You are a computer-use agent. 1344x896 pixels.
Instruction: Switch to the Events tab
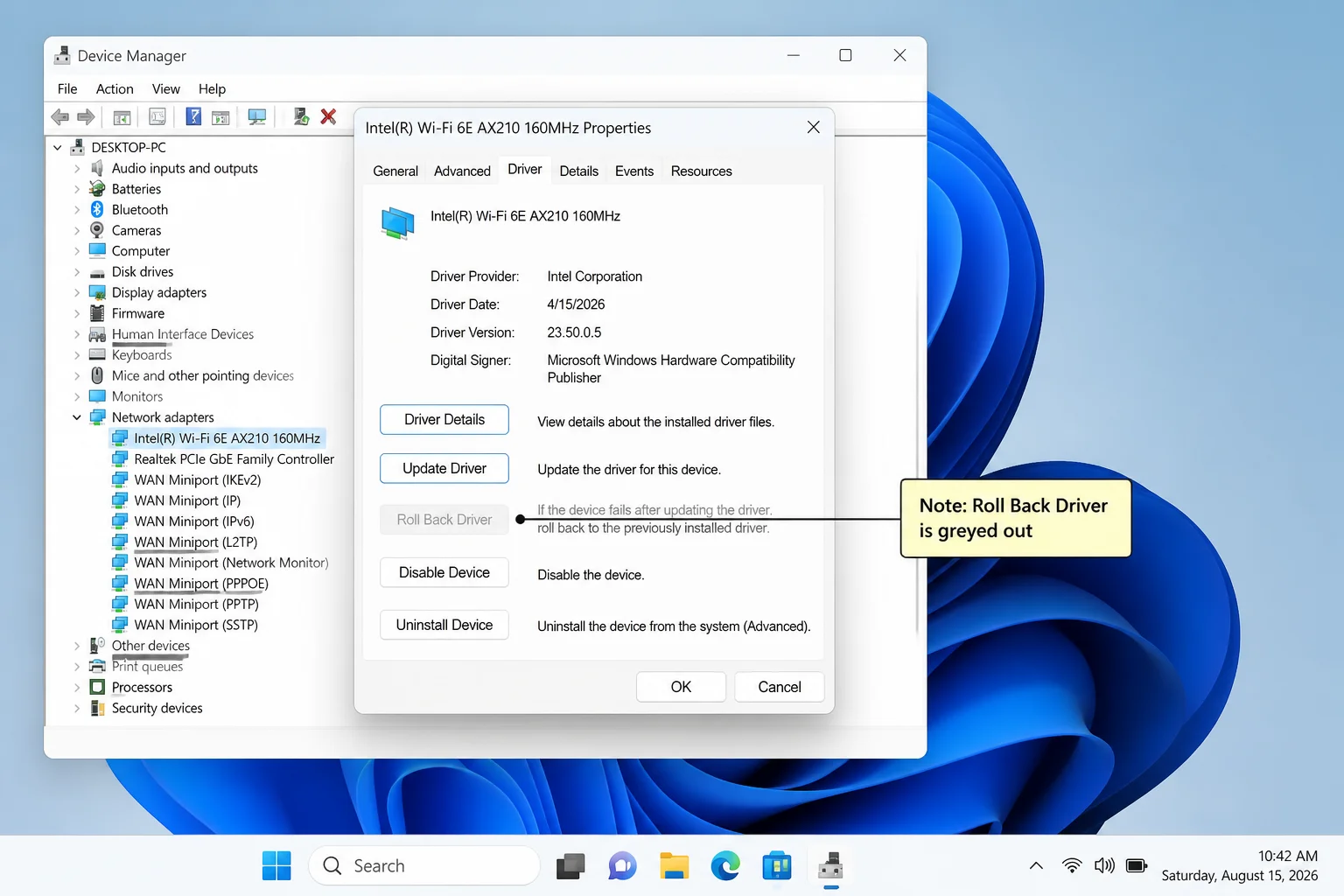[x=634, y=171]
